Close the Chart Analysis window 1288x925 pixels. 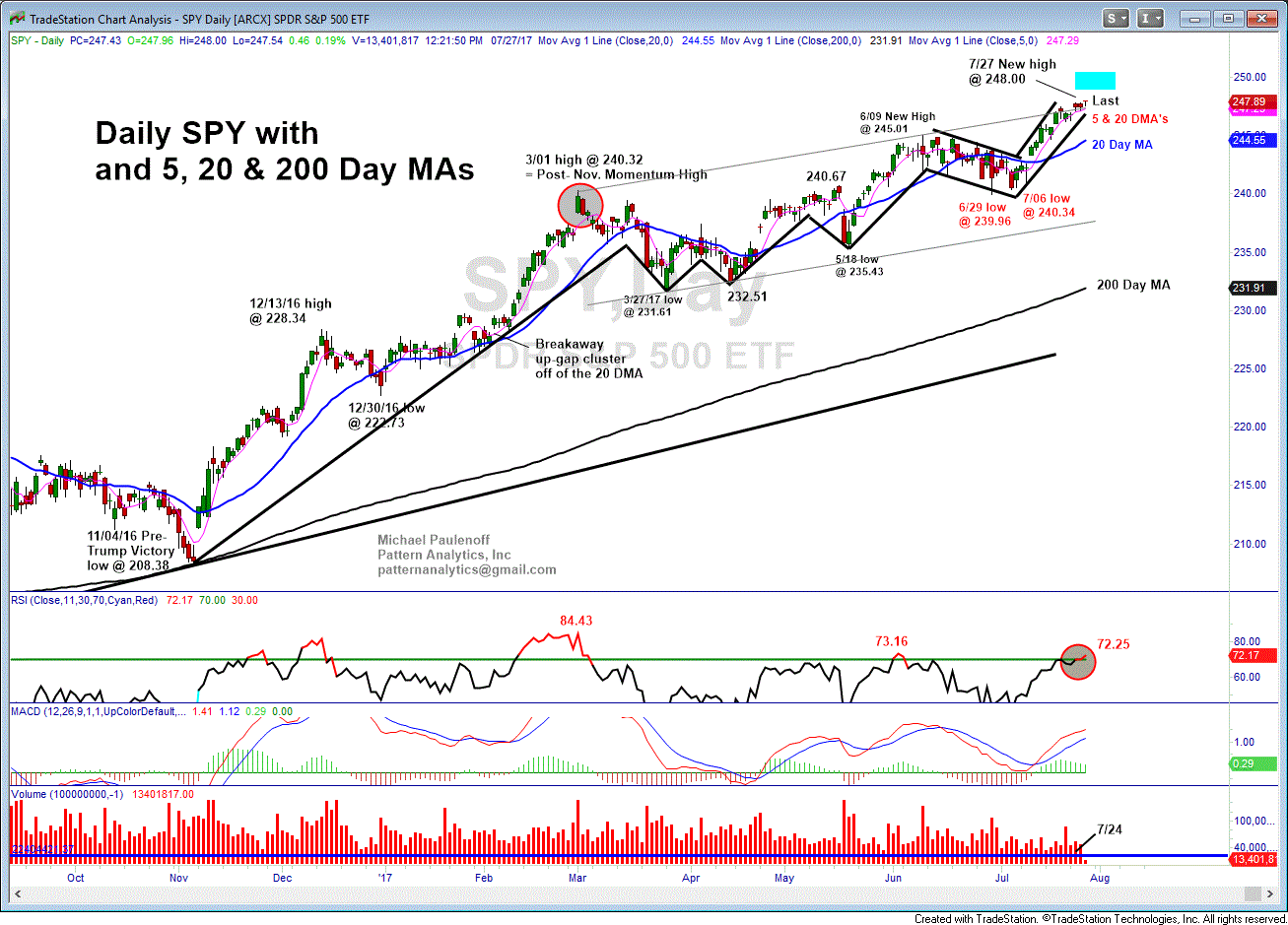point(1260,18)
